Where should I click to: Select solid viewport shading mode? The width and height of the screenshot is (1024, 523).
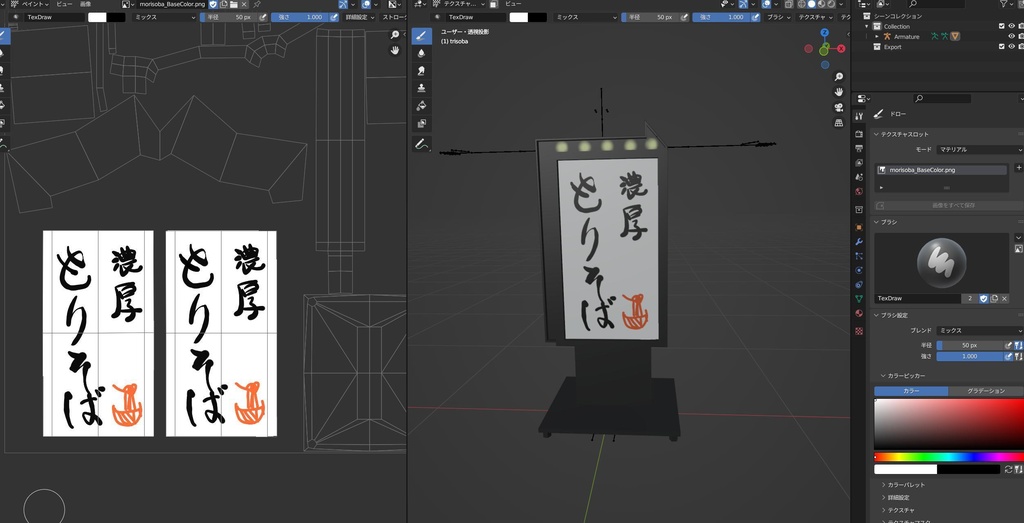click(x=812, y=4)
